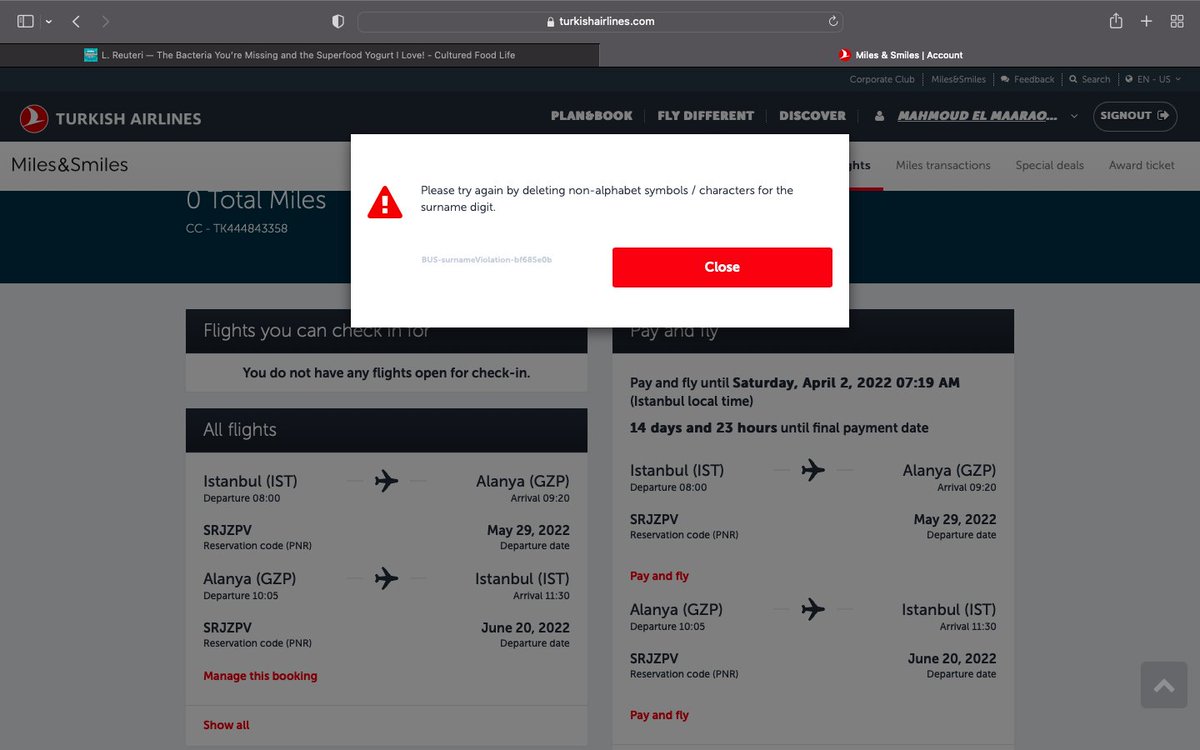Viewport: 1200px width, 750px height.
Task: Focus the turkishairlines.com address bar
Action: (x=600, y=21)
